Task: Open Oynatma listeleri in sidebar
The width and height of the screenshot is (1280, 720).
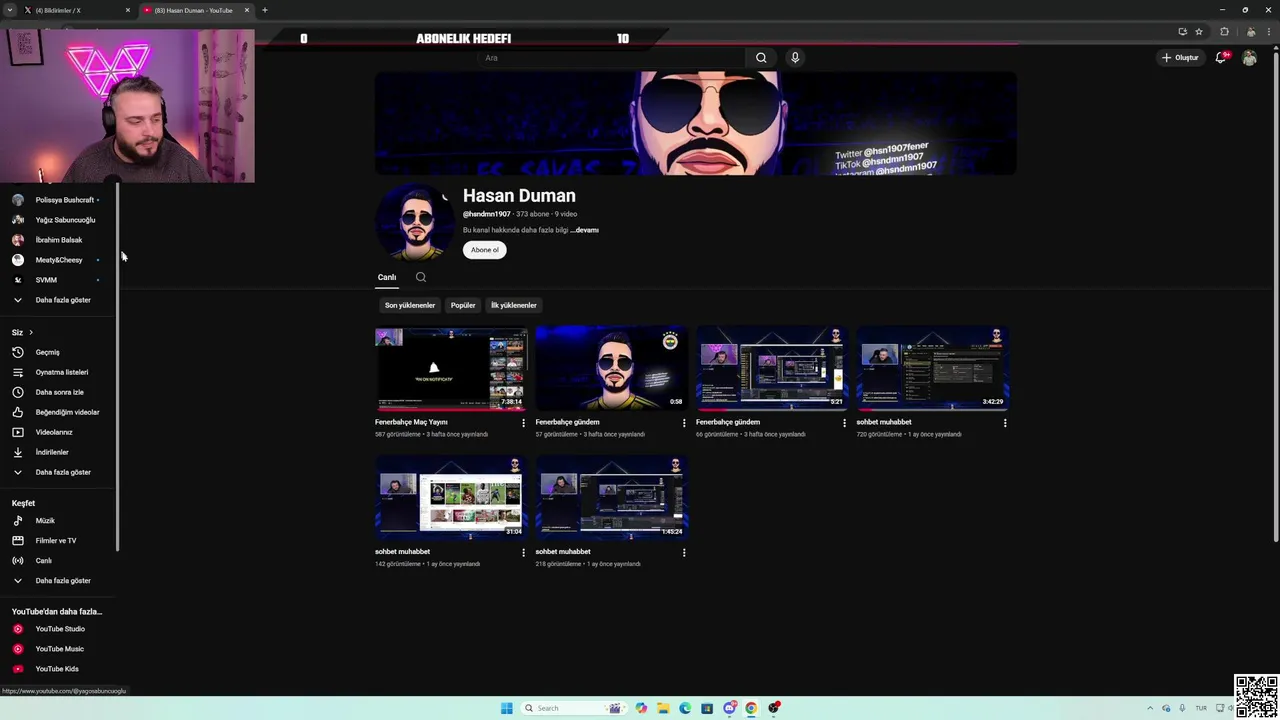Action: pyautogui.click(x=60, y=372)
